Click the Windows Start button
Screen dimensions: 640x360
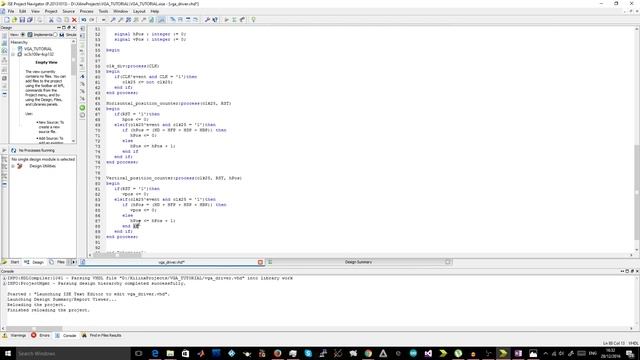(x=7, y=353)
